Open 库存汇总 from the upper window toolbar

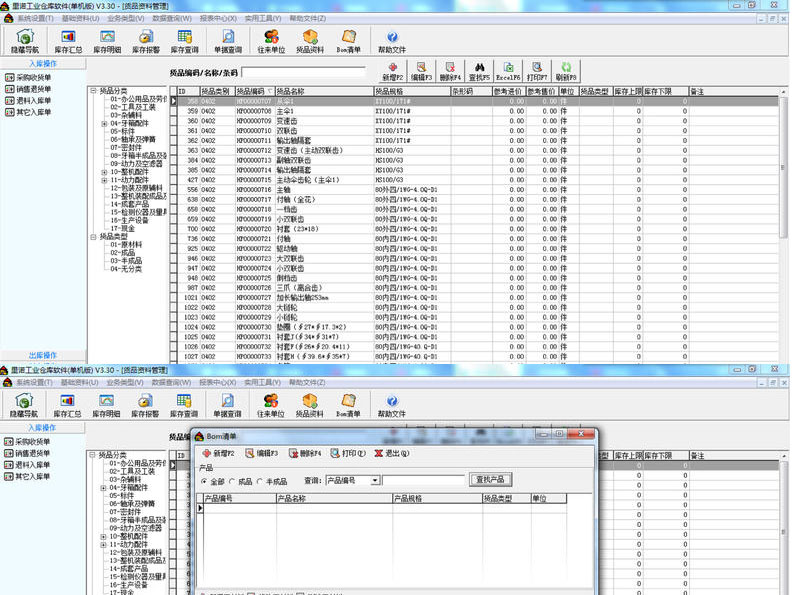coord(68,41)
